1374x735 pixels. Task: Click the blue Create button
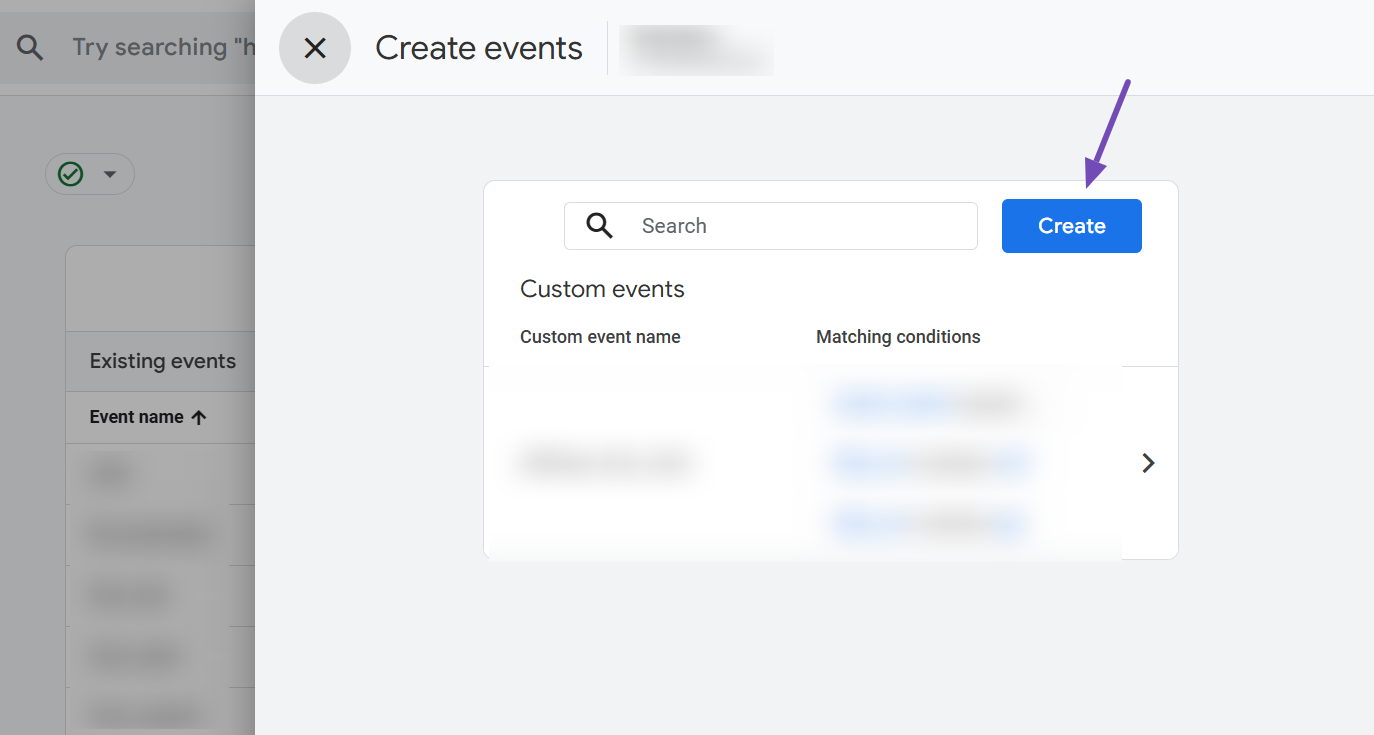1071,226
